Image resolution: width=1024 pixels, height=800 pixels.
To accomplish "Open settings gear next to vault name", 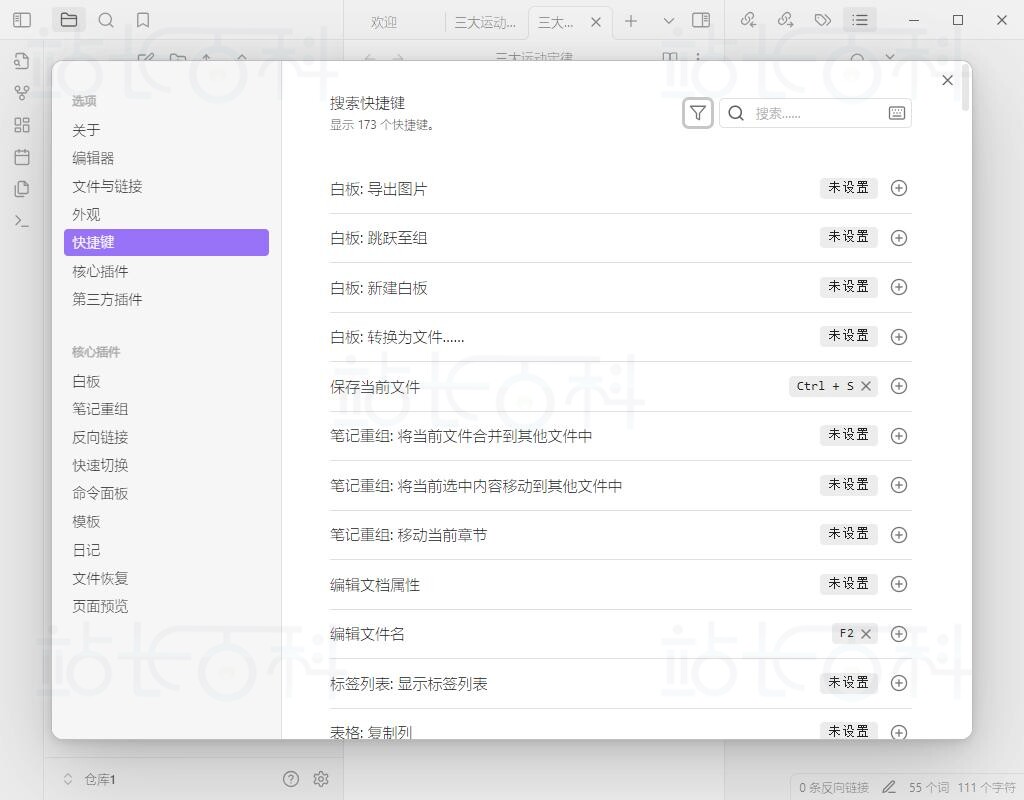I will click(321, 779).
